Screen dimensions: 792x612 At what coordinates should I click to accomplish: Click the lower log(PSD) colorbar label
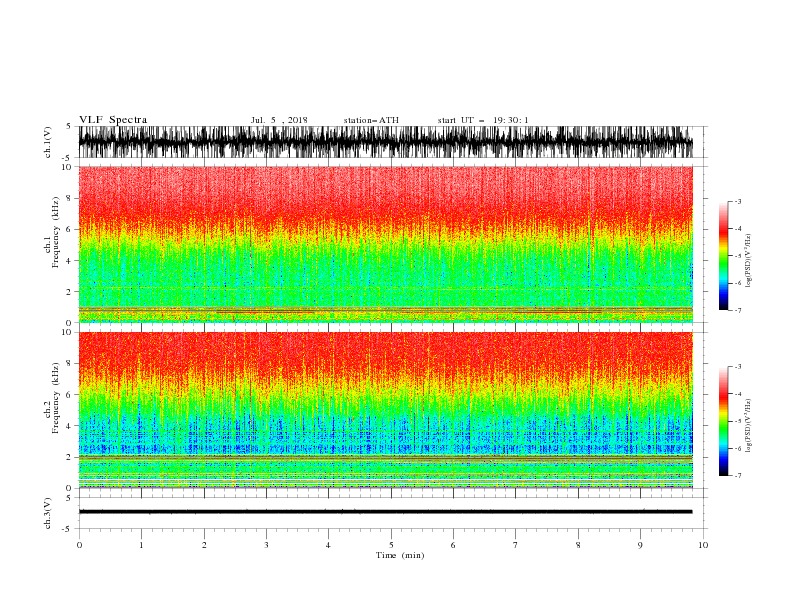pyautogui.click(x=749, y=426)
